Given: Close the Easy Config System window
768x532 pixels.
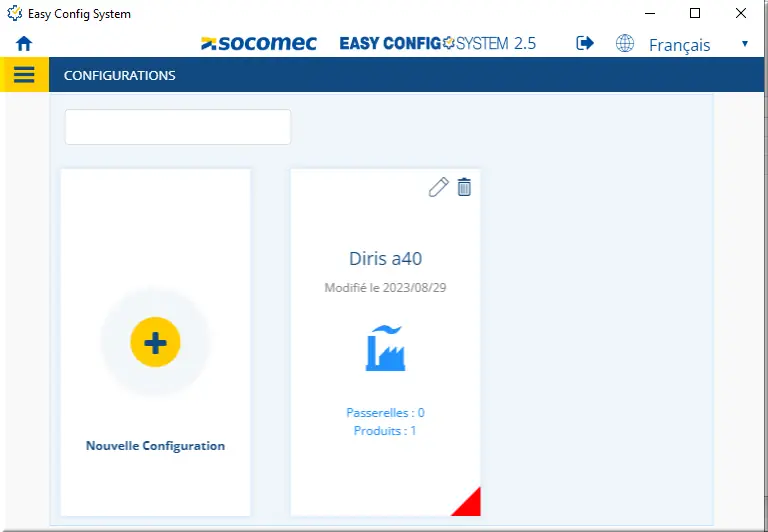Looking at the screenshot, I should point(741,13).
